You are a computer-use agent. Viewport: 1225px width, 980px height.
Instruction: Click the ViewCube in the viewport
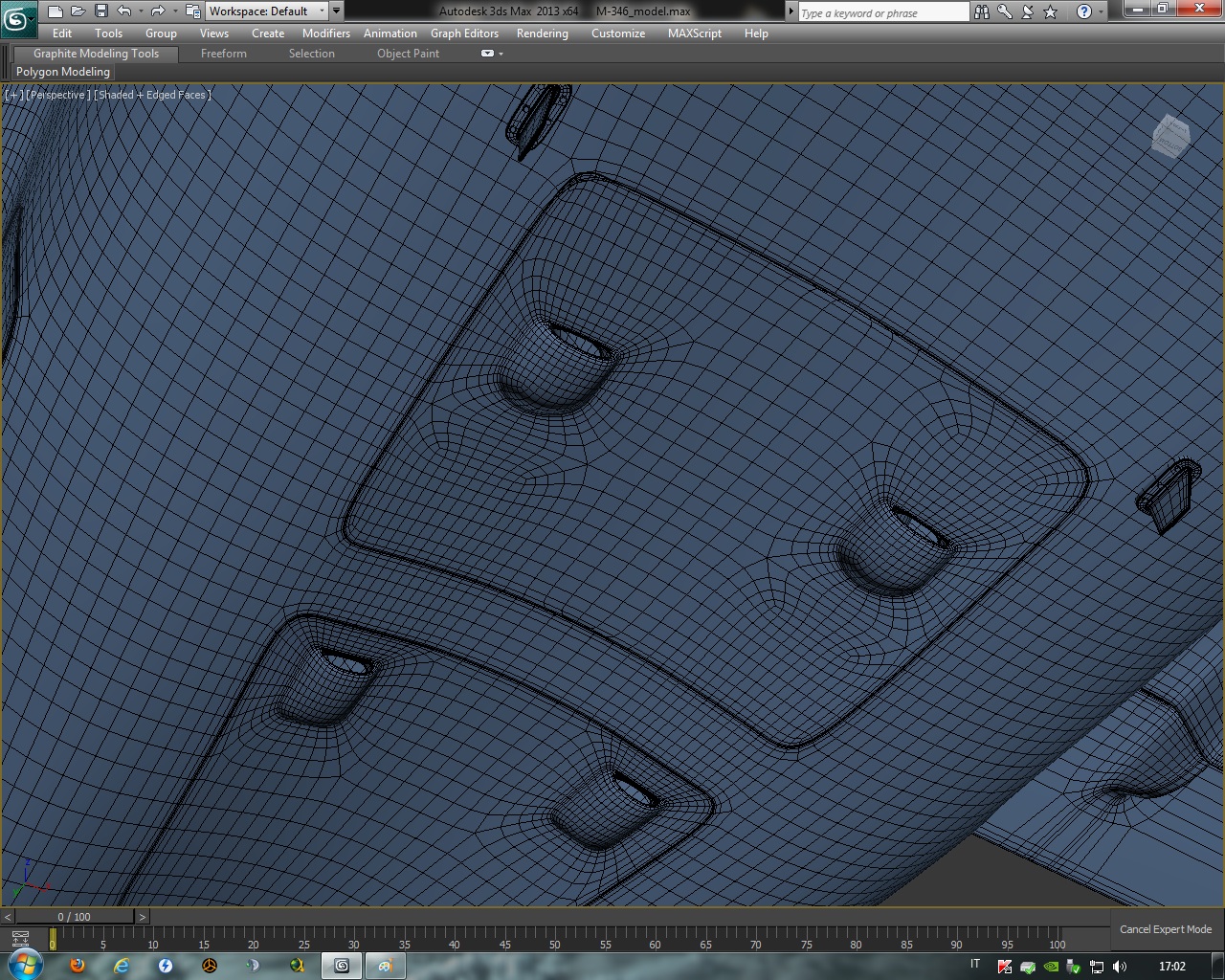point(1169,137)
